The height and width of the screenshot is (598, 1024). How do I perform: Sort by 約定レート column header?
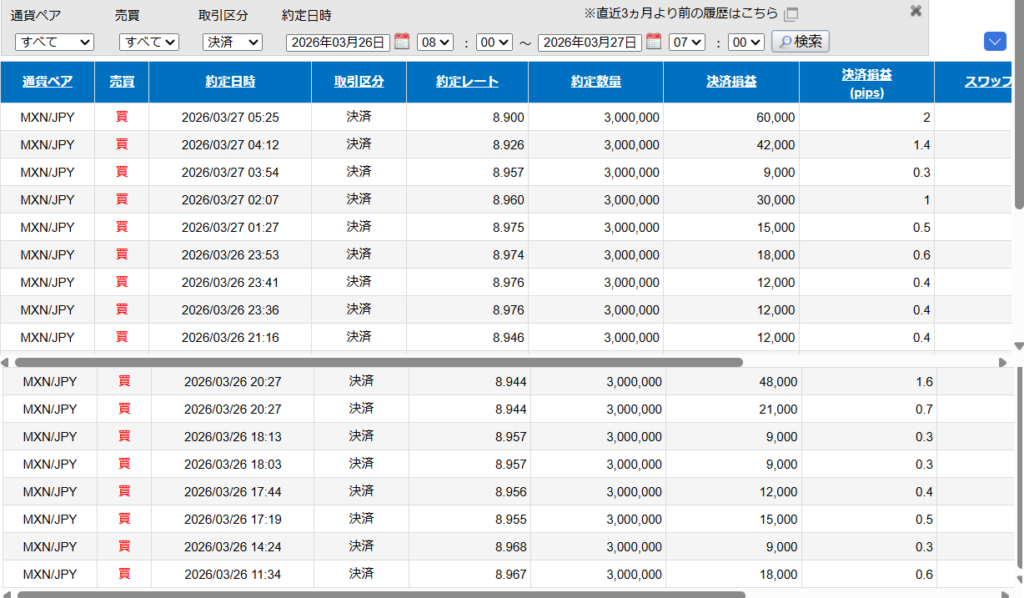[x=467, y=82]
